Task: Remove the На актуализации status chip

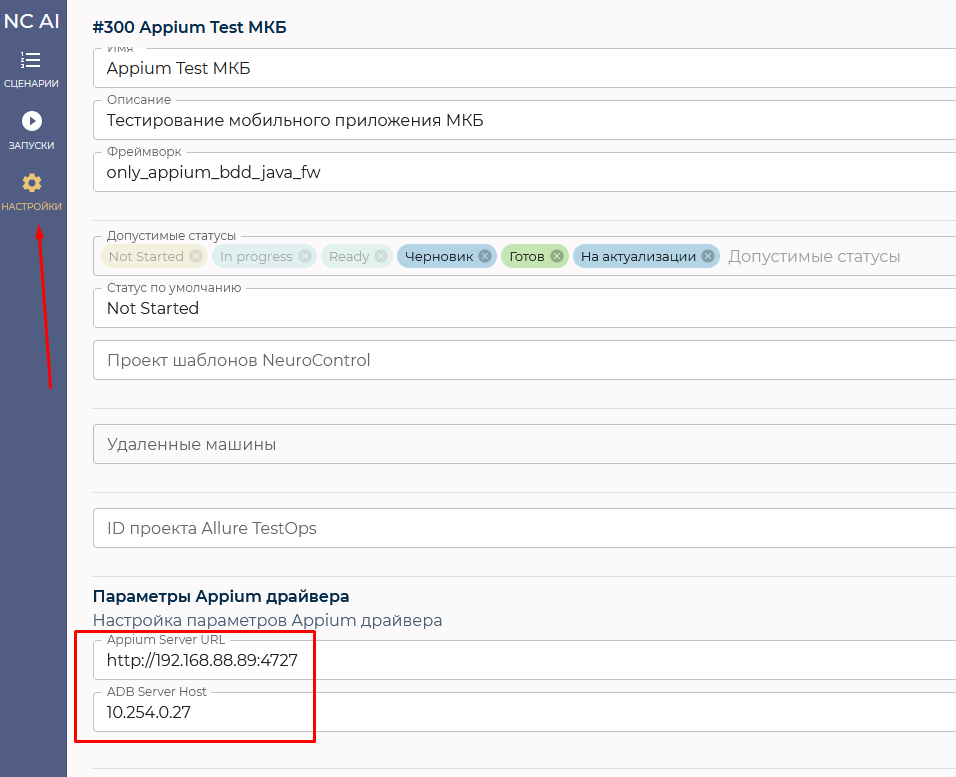Action: click(708, 256)
